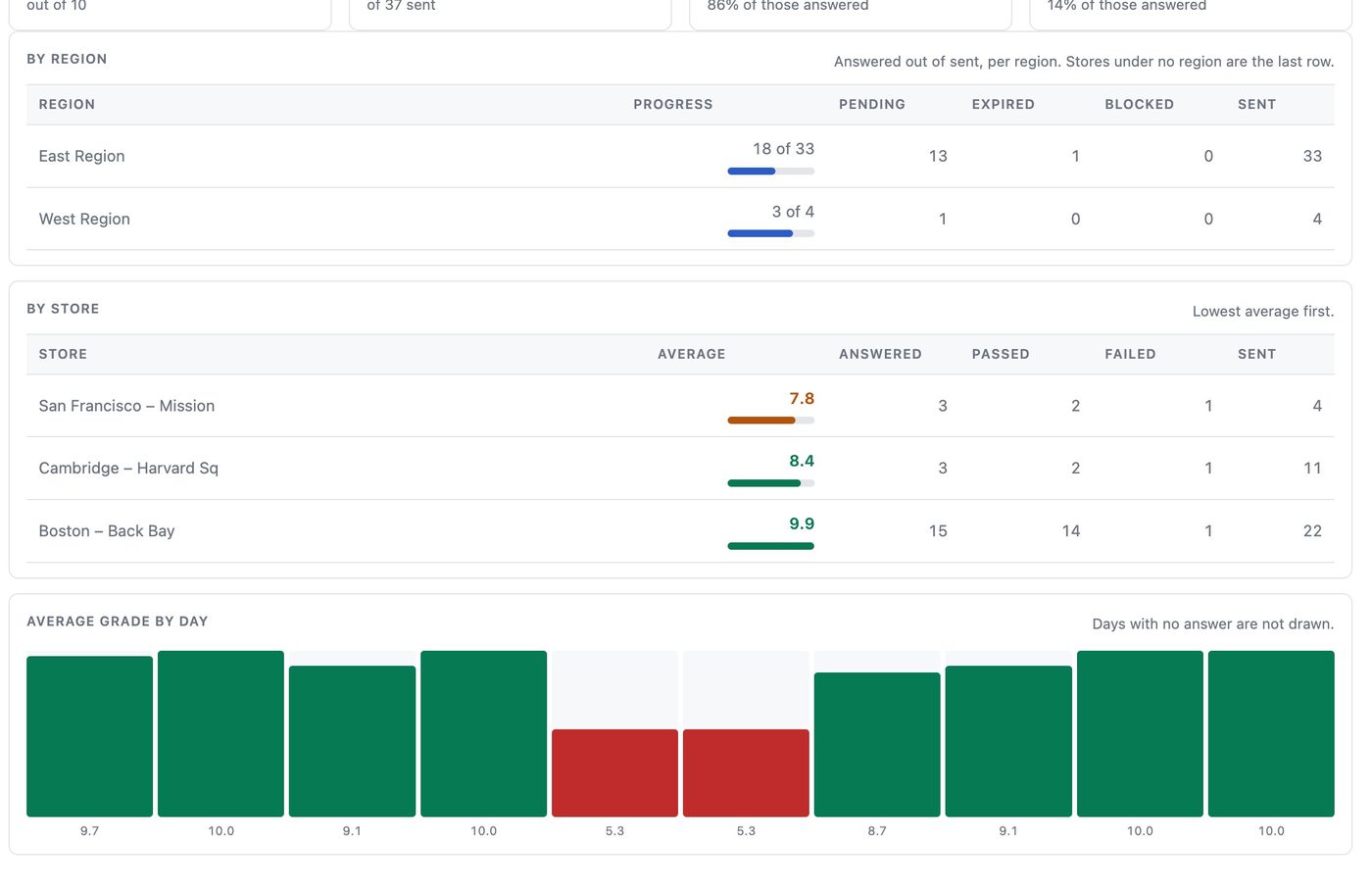The width and height of the screenshot is (1372, 895).
Task: Click the 9.9 average score
Action: coord(802,523)
